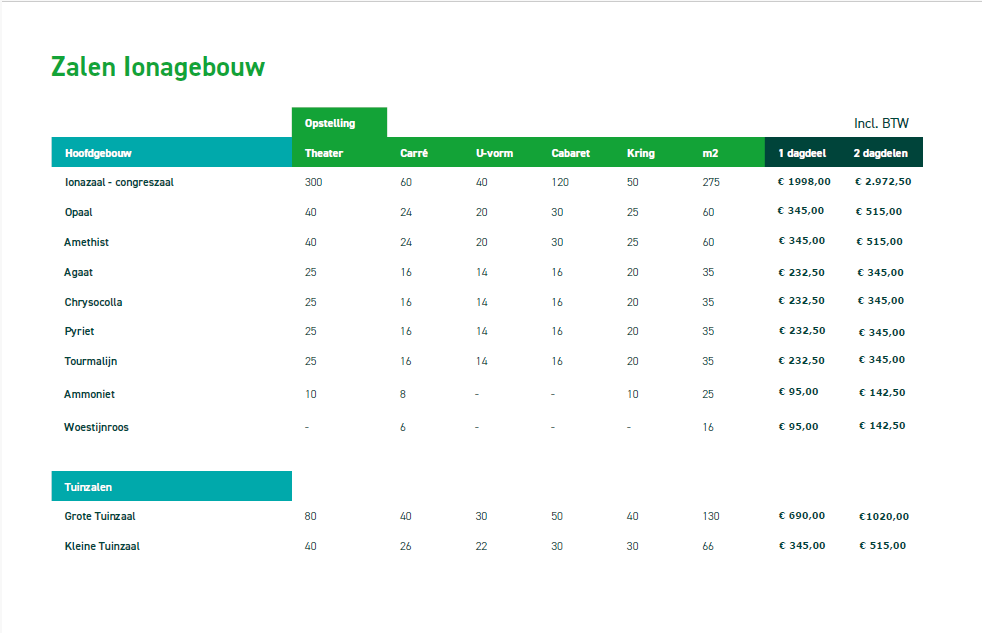Click the Grote Tuinzaal room name
This screenshot has width=982, height=633.
coord(100,516)
